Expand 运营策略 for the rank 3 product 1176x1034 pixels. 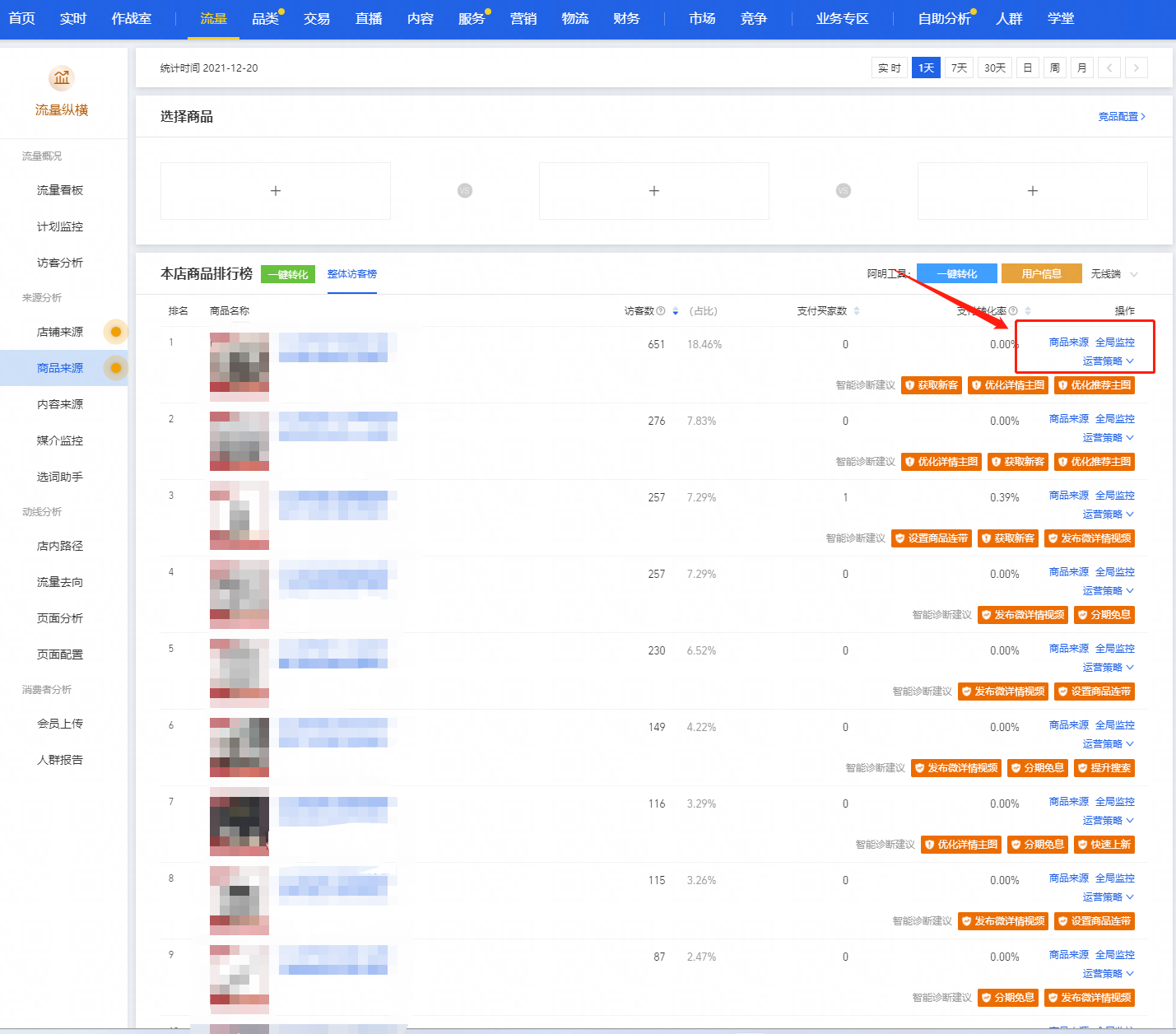pyautogui.click(x=1109, y=515)
